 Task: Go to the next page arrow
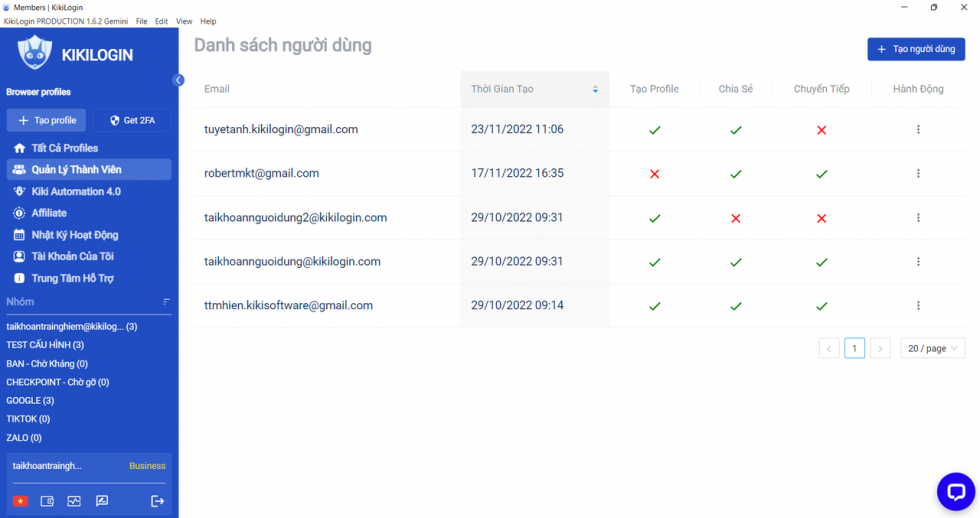point(880,349)
